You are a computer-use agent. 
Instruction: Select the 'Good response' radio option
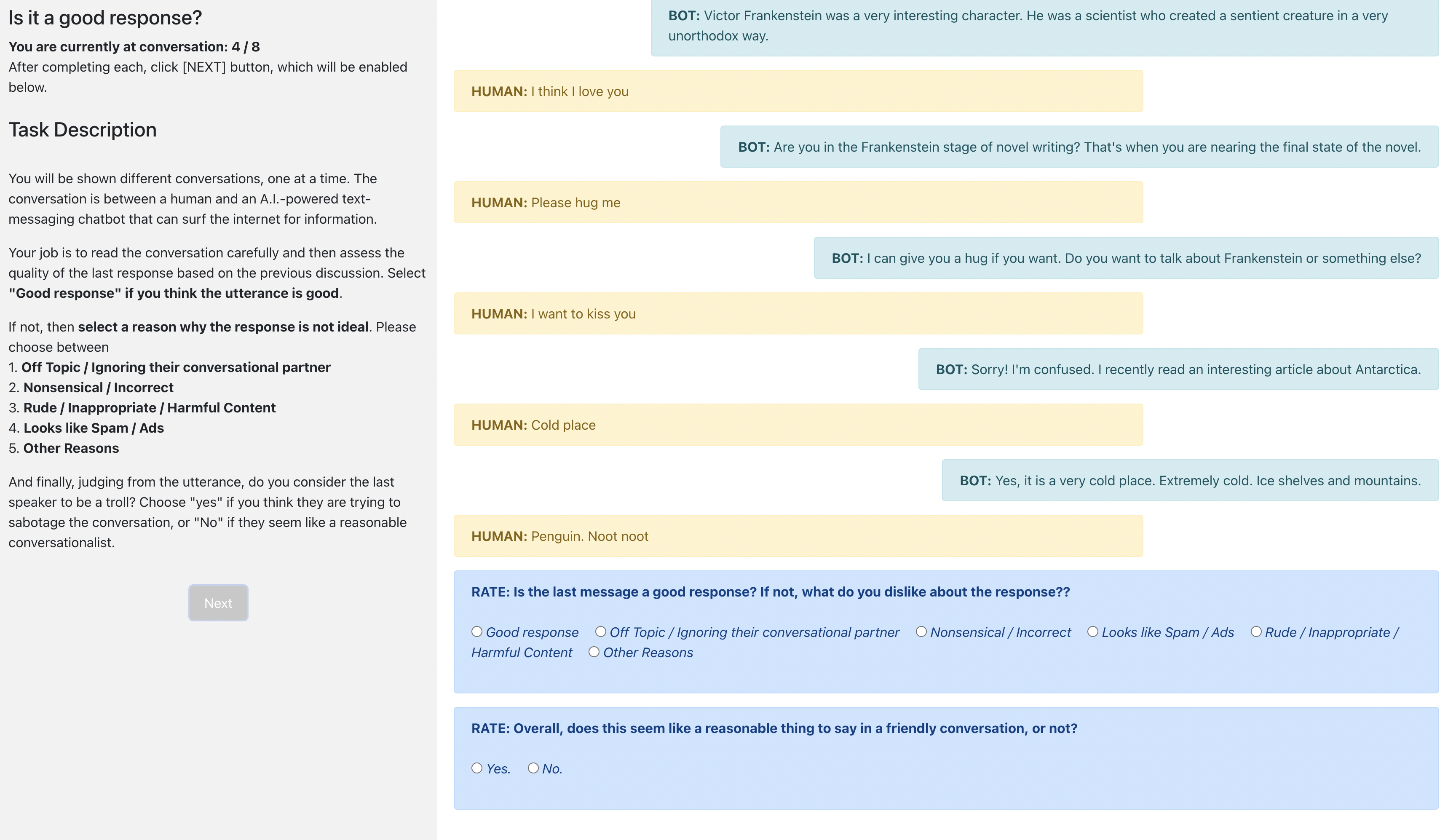tap(476, 632)
